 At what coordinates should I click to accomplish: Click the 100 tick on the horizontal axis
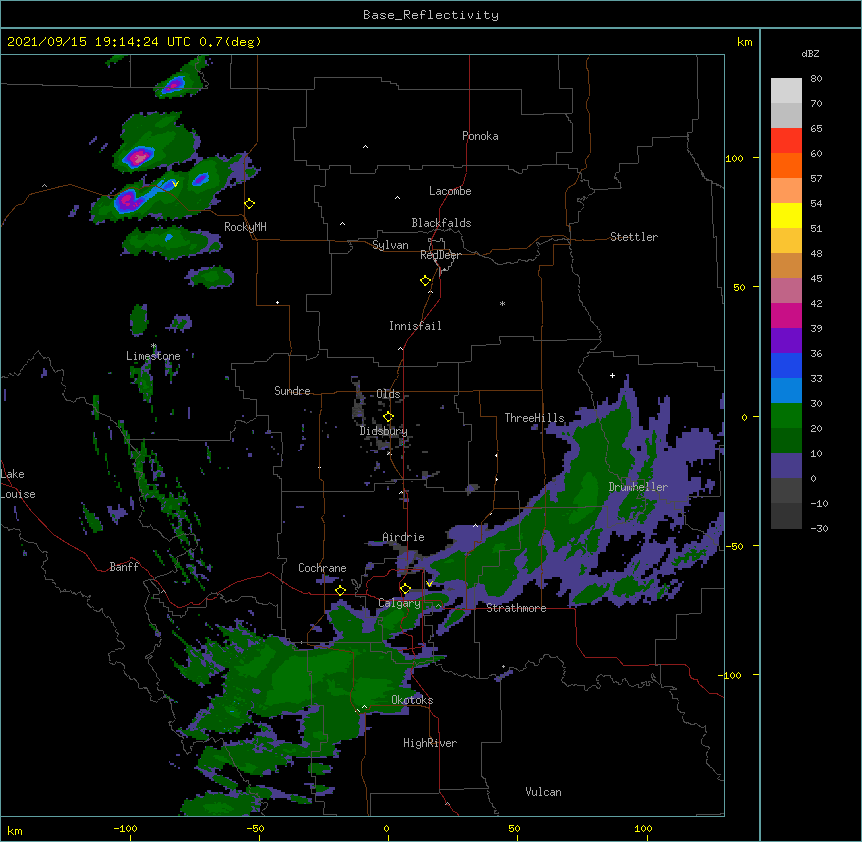click(643, 828)
